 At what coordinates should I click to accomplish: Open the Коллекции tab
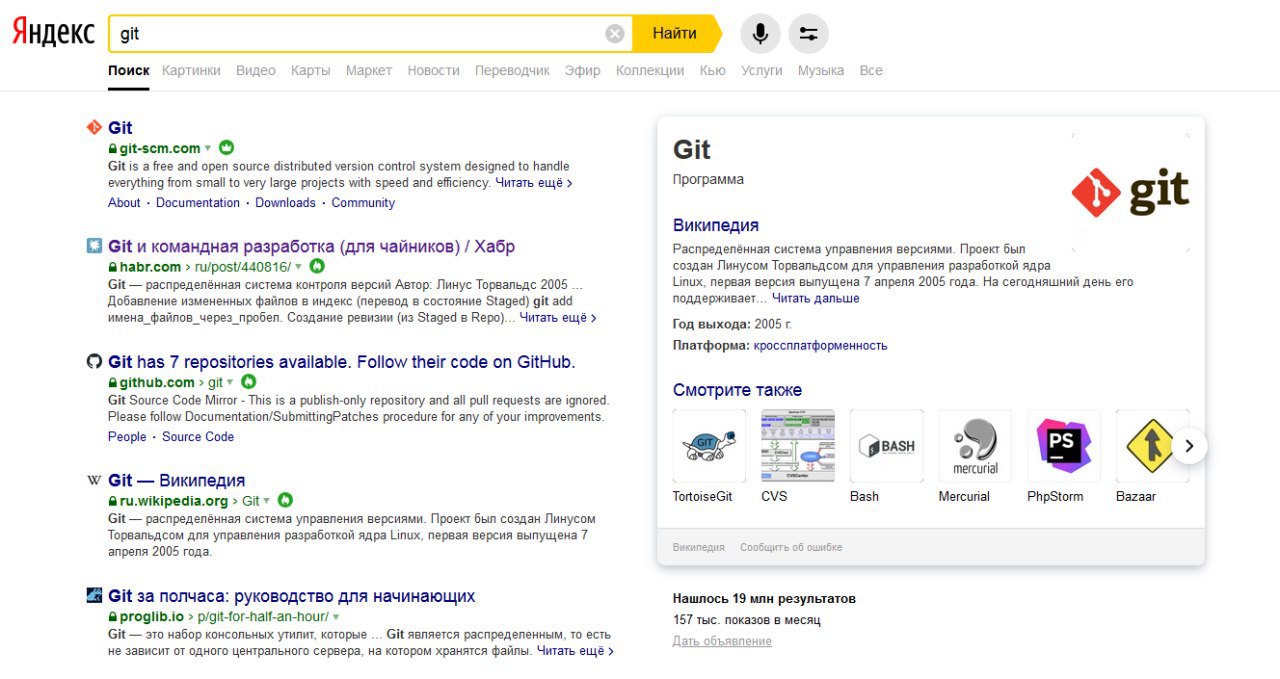point(650,70)
